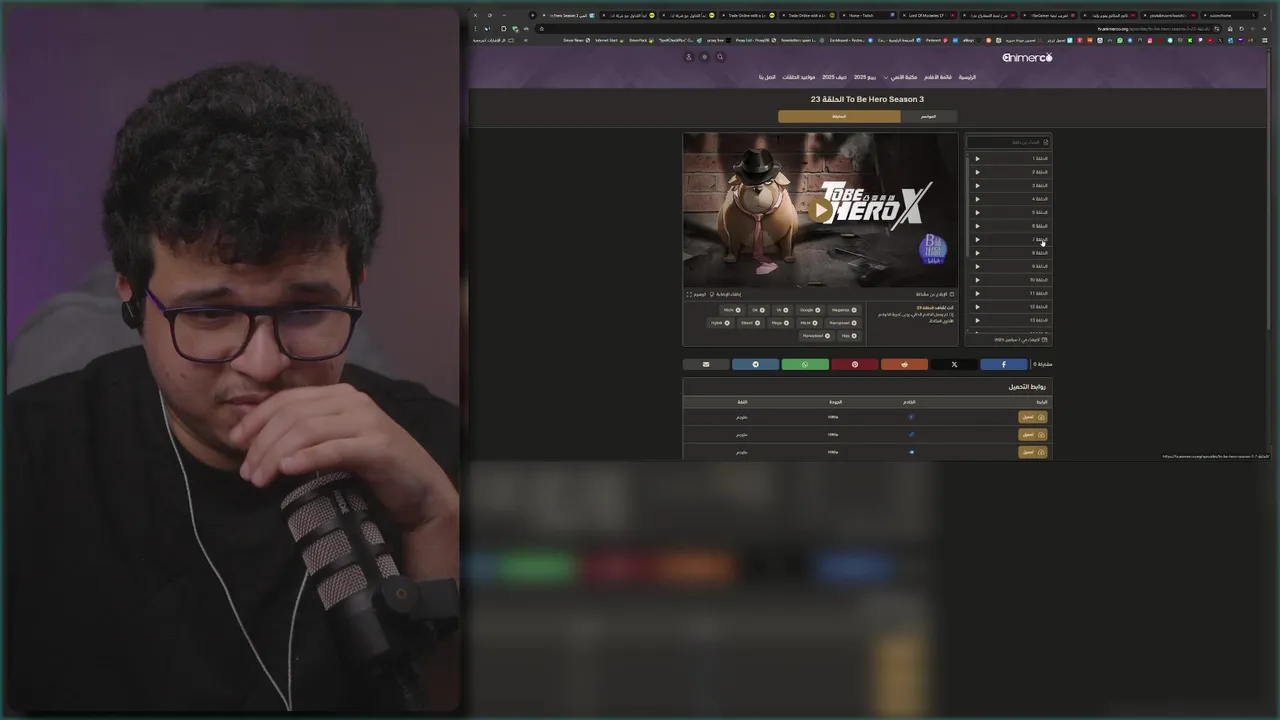
Task: Choose the Hglink streaming server
Action: coord(720,323)
